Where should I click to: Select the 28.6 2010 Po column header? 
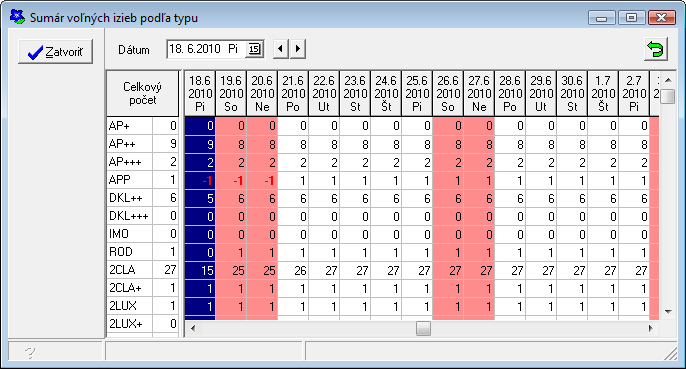[510, 94]
